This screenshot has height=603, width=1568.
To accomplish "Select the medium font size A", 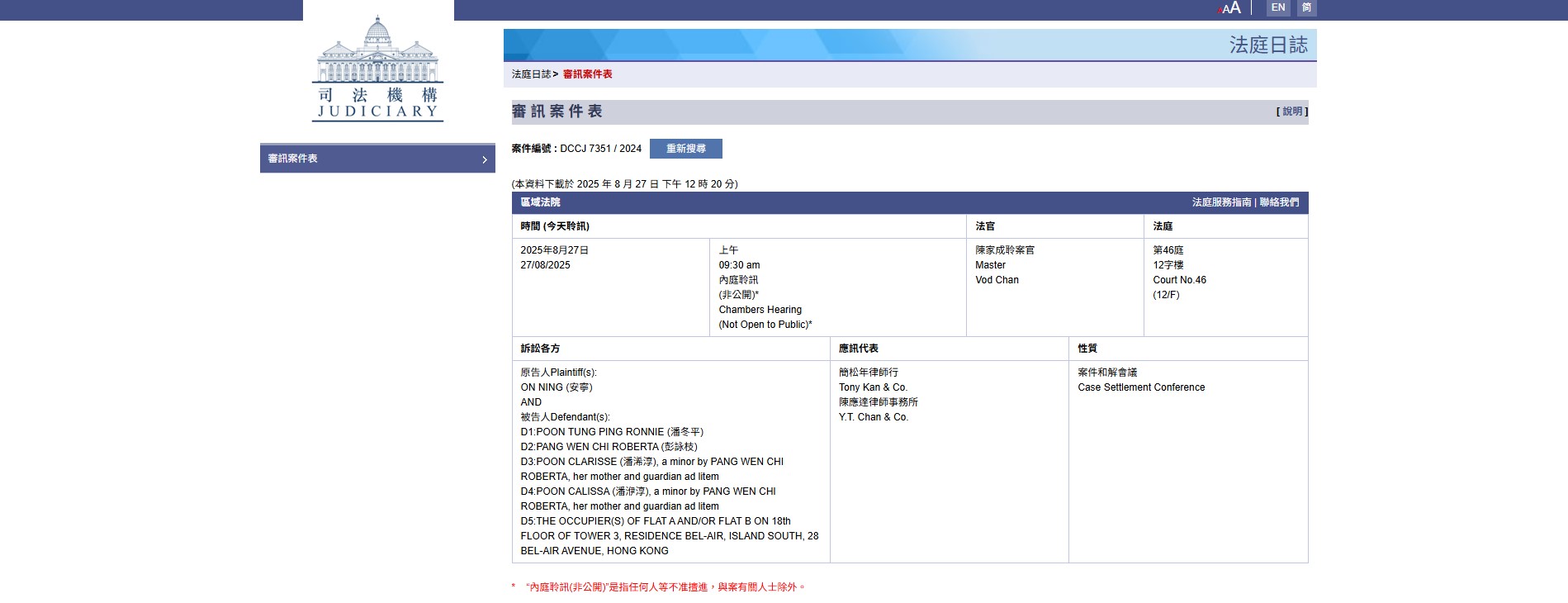I will (x=1227, y=9).
